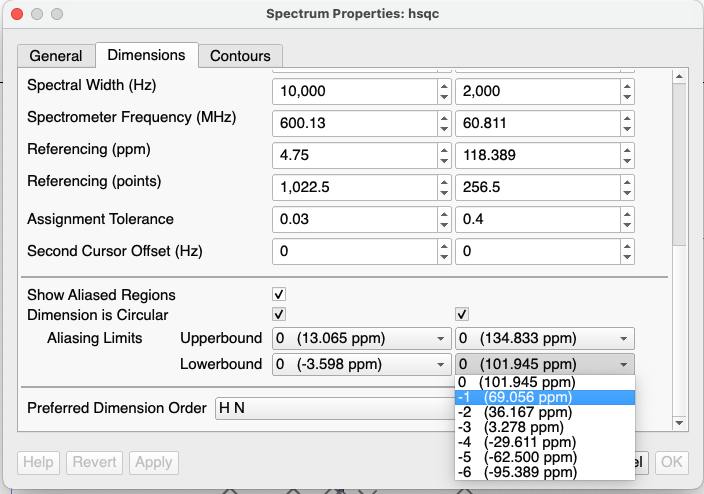Click the Preferred Dimension Order H N field
The width and height of the screenshot is (704, 494).
[334, 408]
